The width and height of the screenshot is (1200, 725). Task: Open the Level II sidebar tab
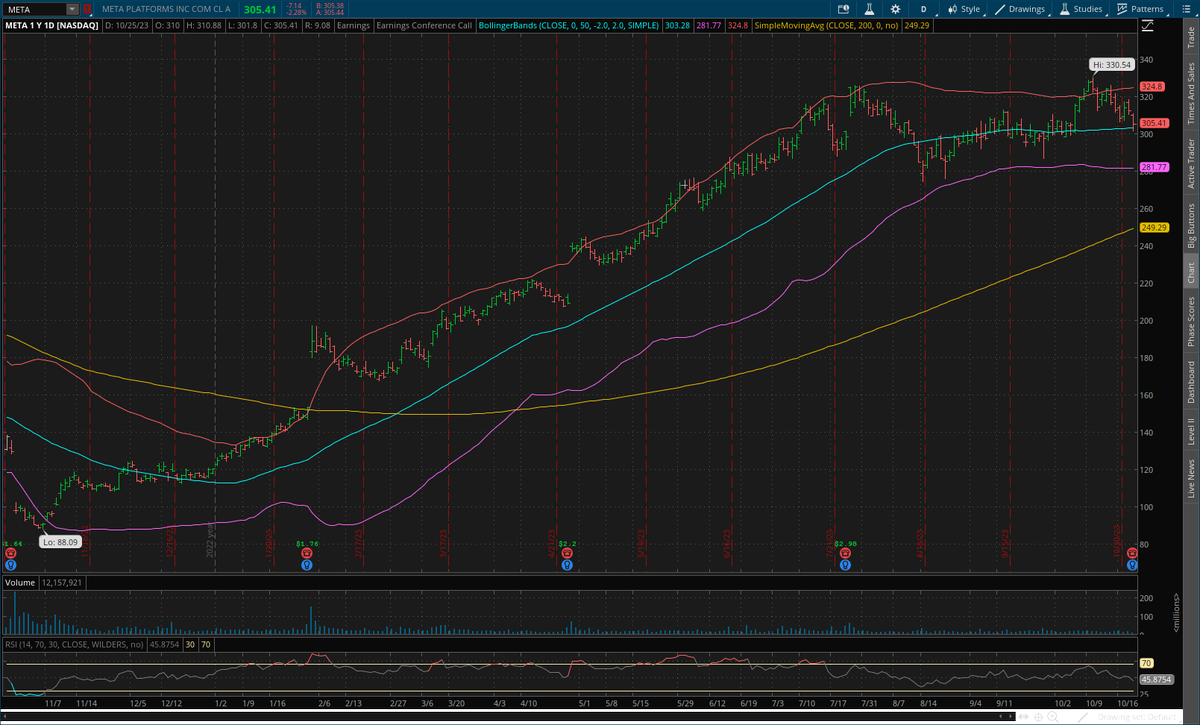[x=1190, y=432]
